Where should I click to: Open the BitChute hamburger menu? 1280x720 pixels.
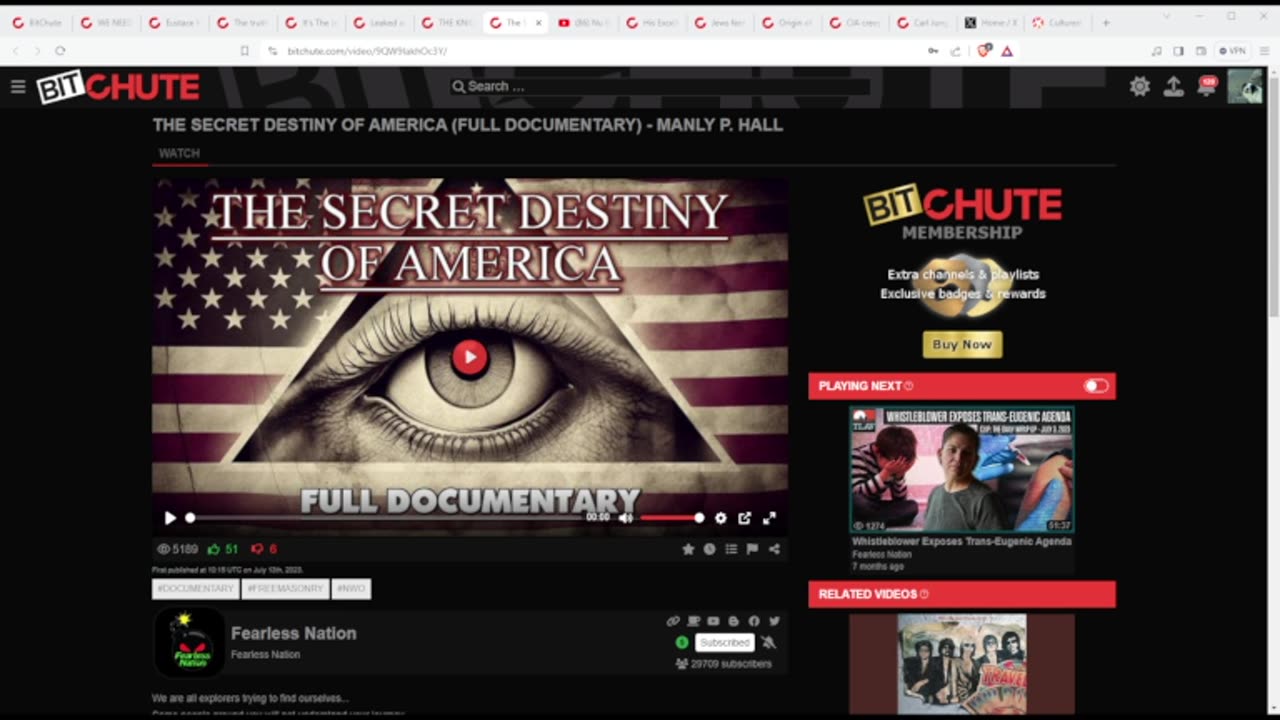[x=18, y=87]
